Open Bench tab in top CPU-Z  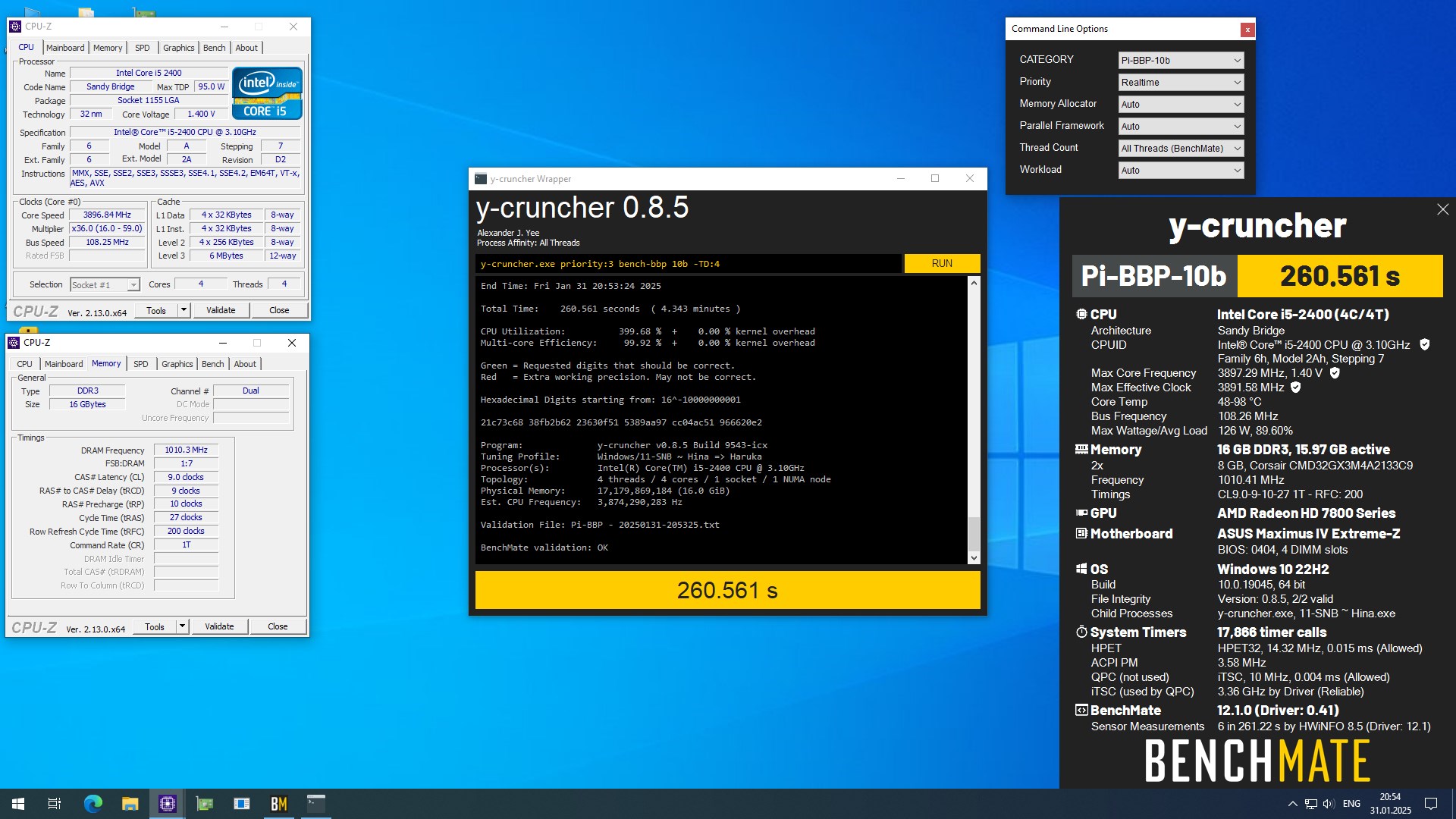(215, 48)
